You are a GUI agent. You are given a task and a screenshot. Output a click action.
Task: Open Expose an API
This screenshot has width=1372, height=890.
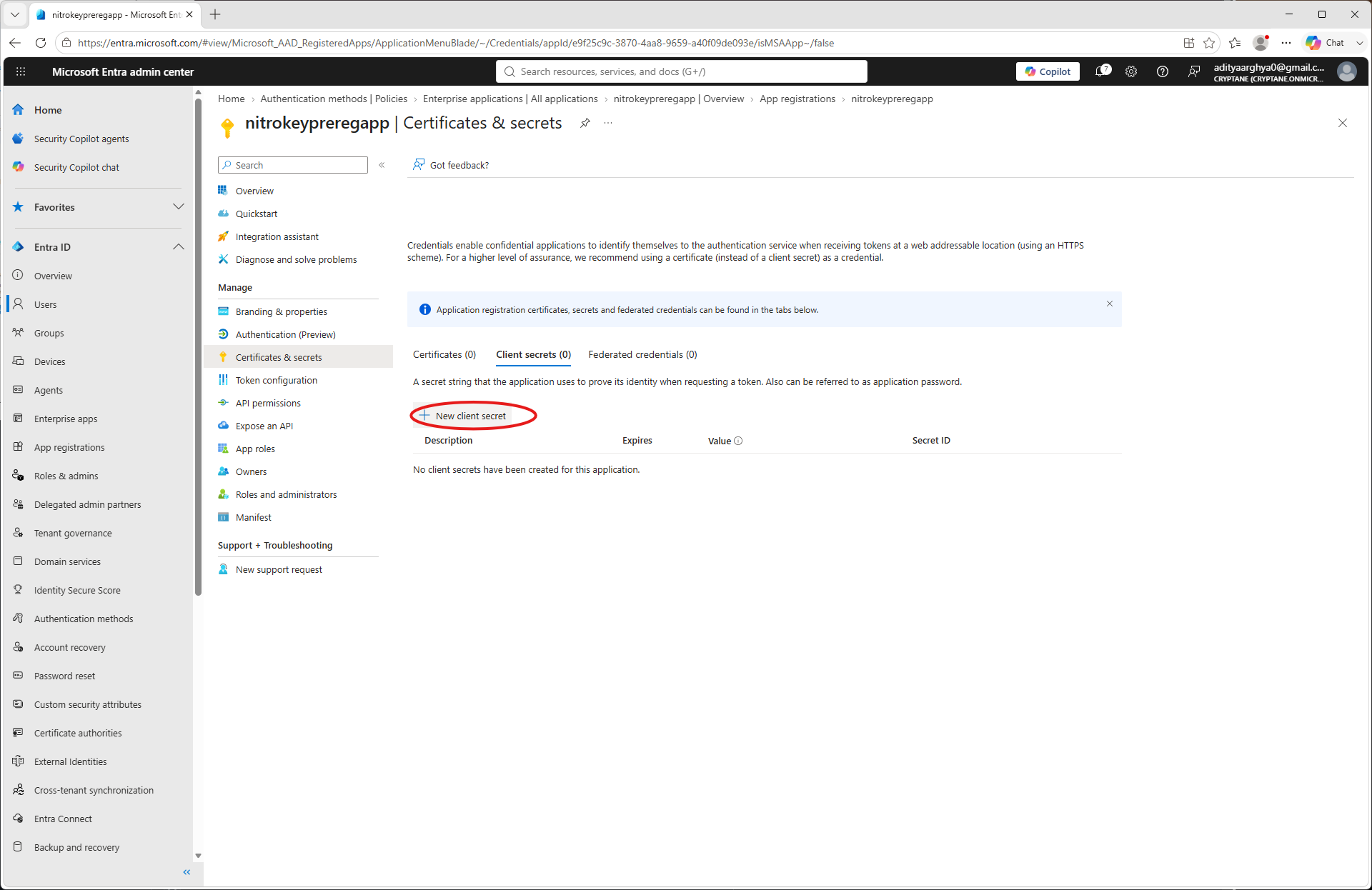pos(264,426)
